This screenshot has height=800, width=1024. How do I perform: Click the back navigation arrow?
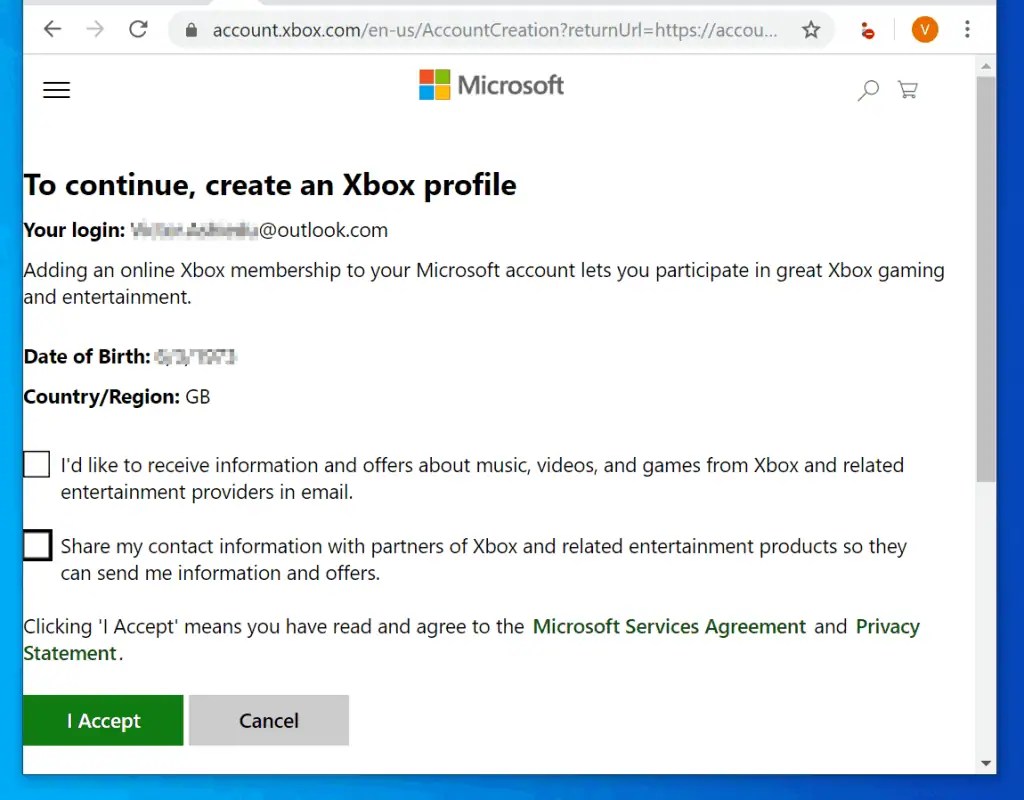52,29
